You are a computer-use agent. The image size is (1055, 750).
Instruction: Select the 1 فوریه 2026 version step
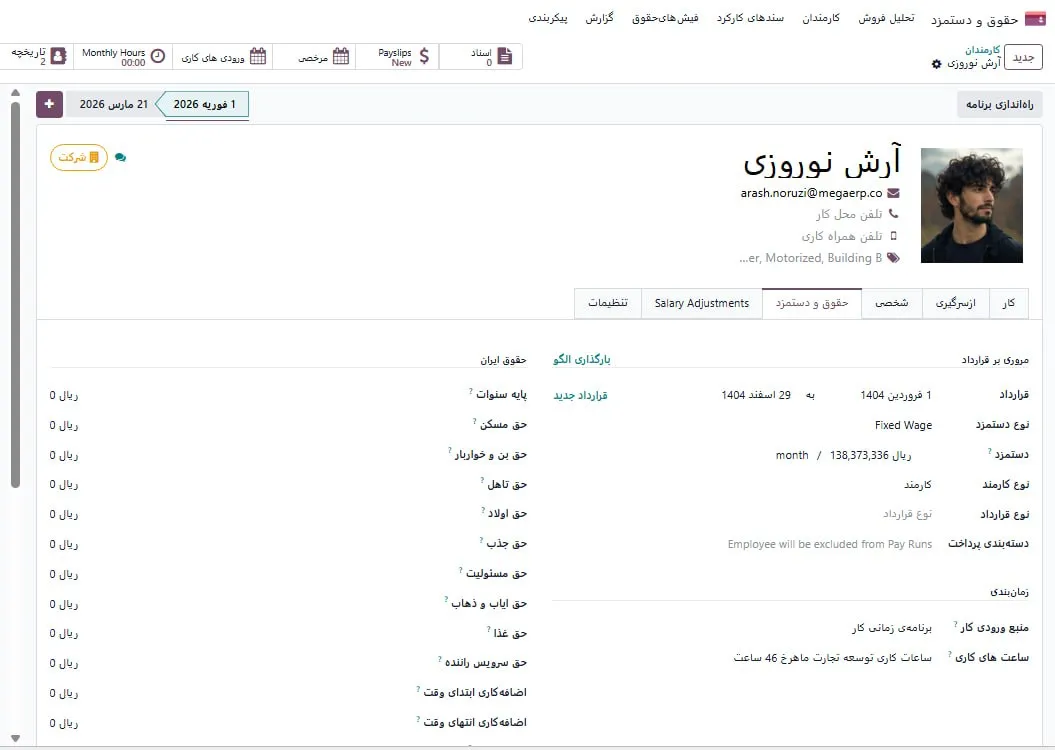pyautogui.click(x=205, y=104)
